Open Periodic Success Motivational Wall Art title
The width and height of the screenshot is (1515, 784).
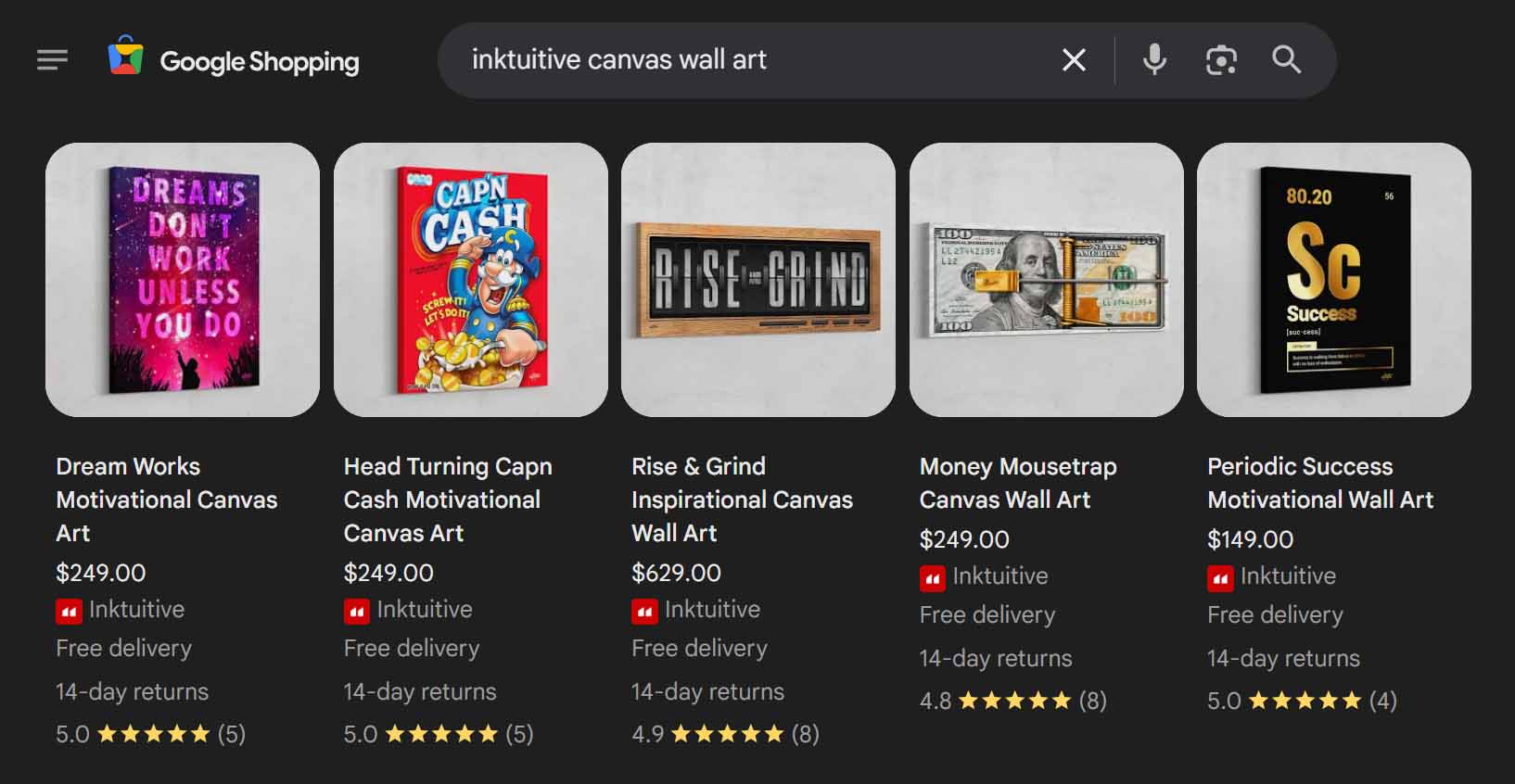click(1320, 483)
